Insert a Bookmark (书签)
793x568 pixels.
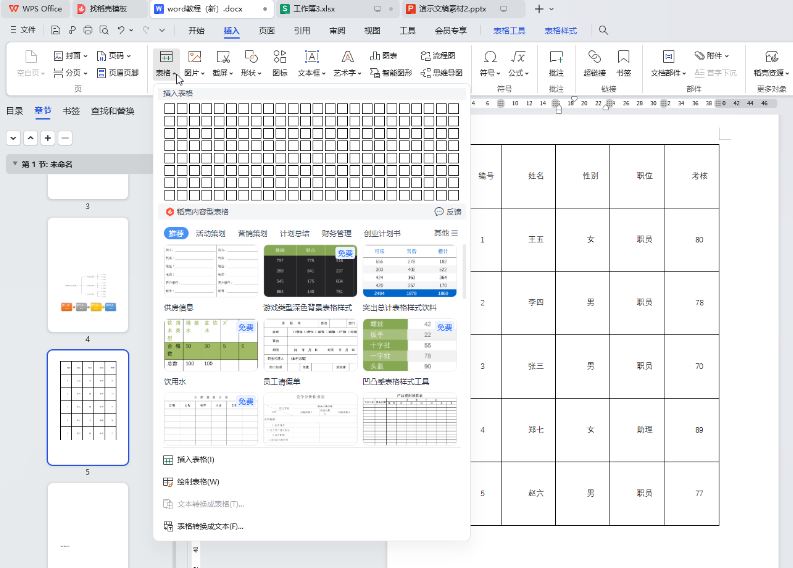[x=624, y=63]
